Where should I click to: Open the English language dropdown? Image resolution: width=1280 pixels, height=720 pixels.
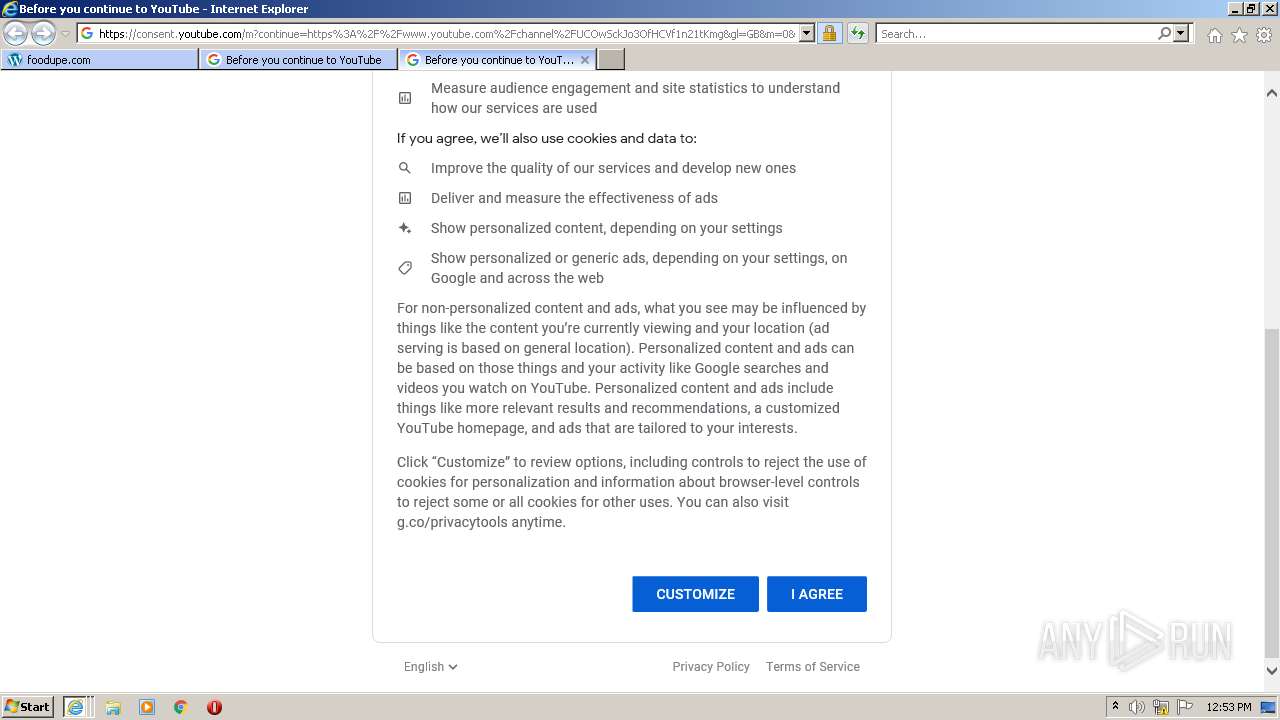click(x=431, y=666)
